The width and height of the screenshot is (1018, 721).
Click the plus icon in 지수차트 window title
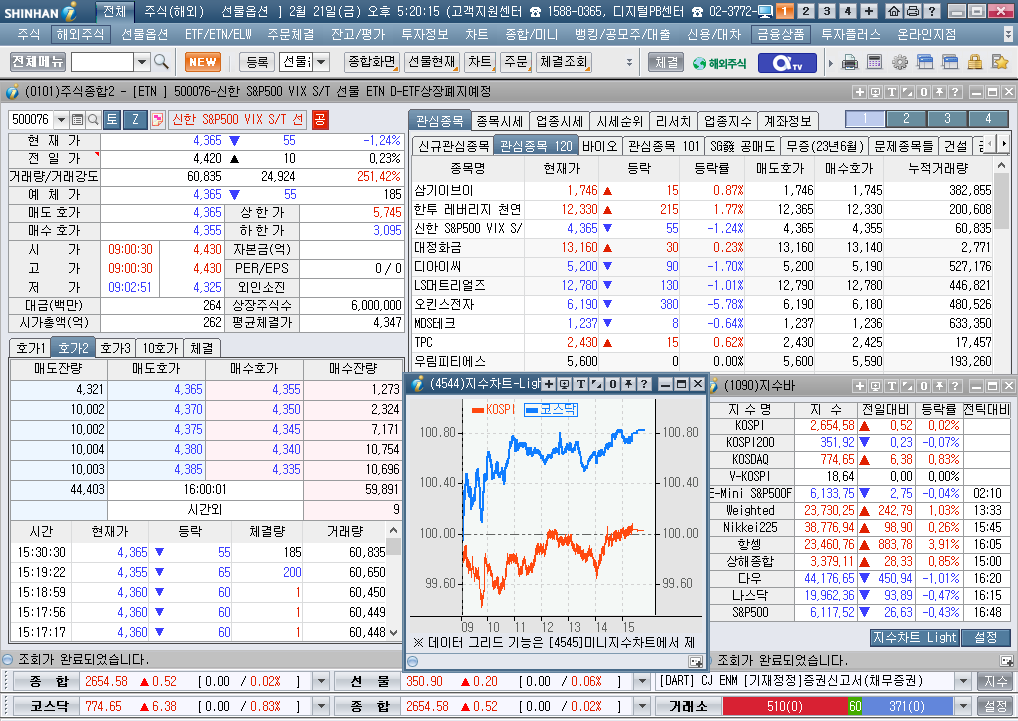coord(549,384)
